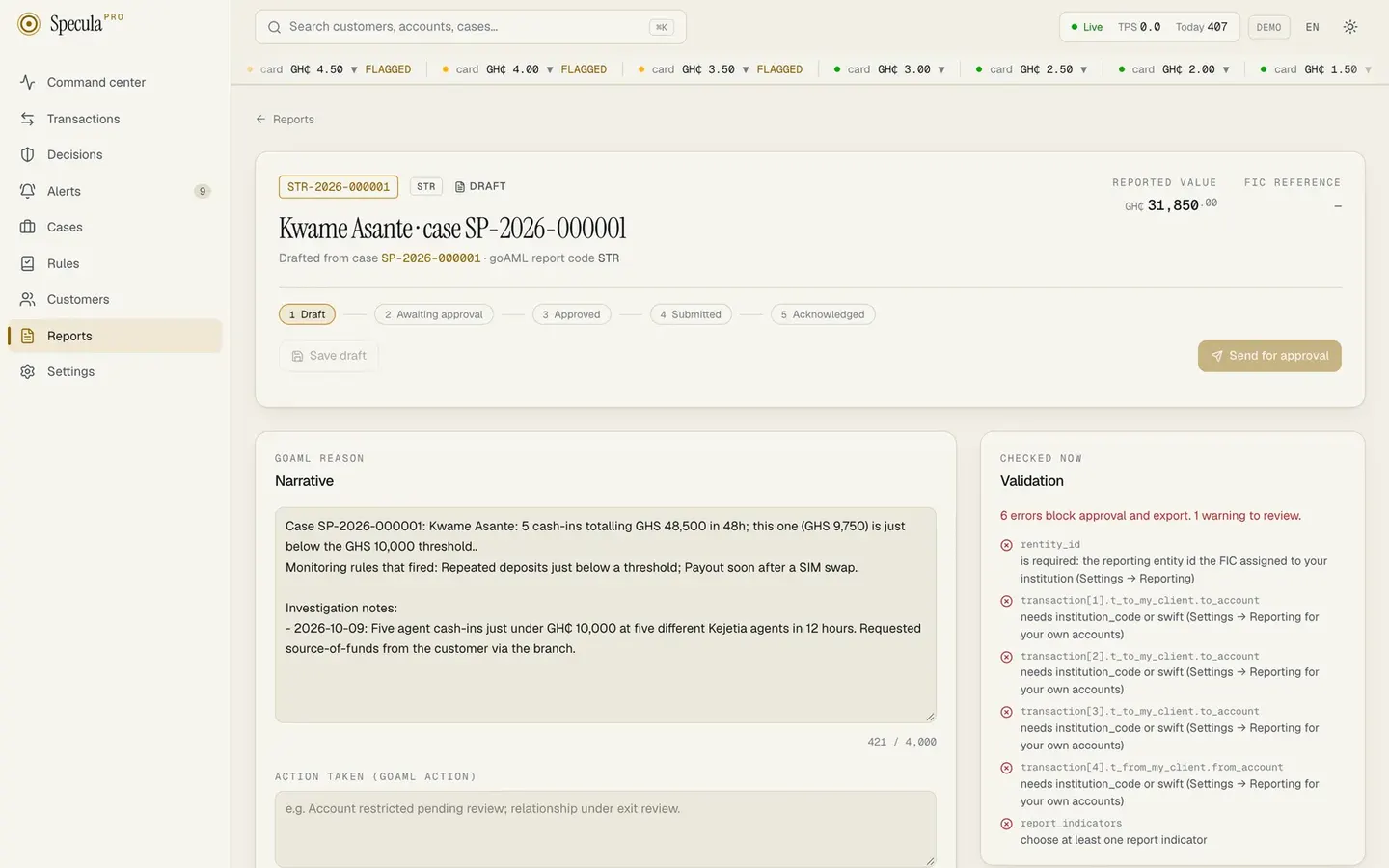Click the Customers people icon
This screenshot has width=1389, height=868.
click(x=27, y=299)
